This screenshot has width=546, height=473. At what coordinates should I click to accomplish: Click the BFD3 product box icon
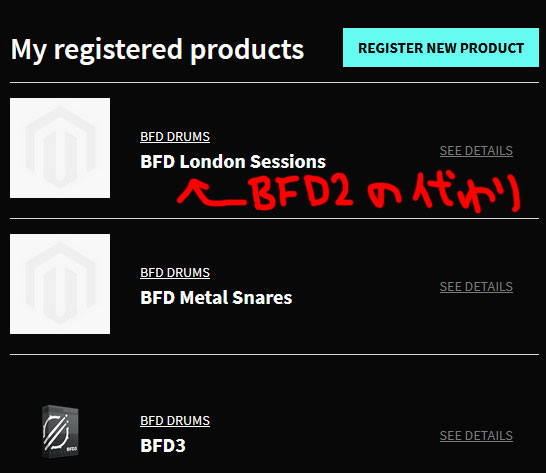(60, 431)
